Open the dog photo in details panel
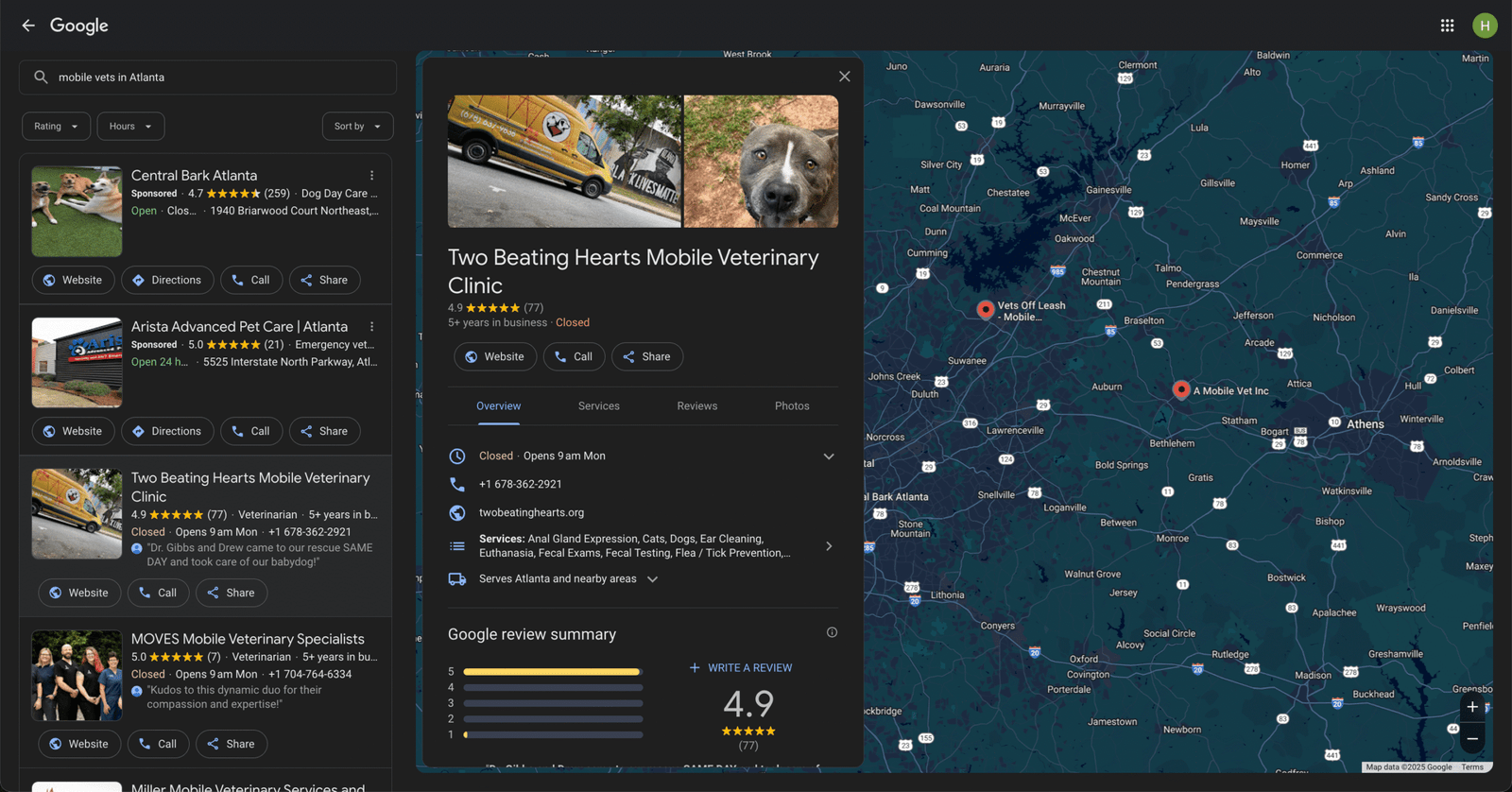 coord(761,162)
